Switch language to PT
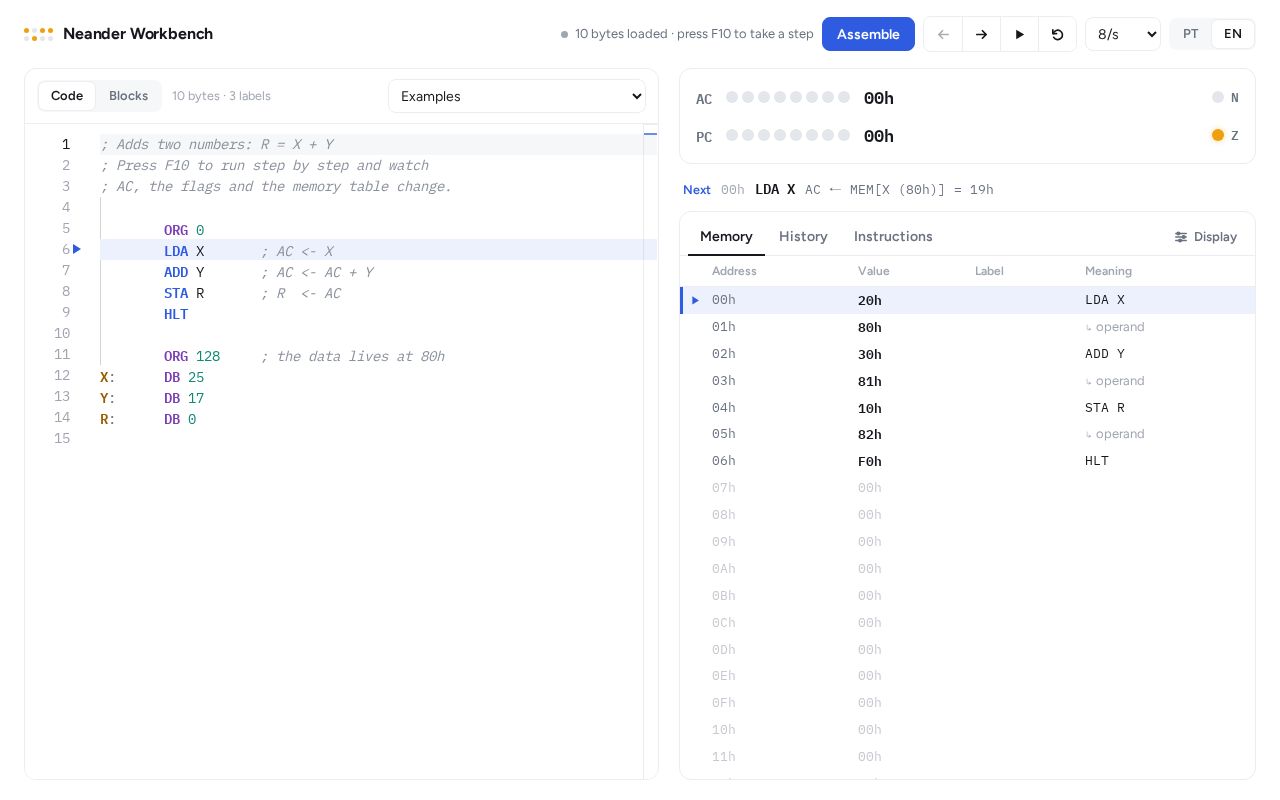The width and height of the screenshot is (1280, 800). pos(1191,34)
